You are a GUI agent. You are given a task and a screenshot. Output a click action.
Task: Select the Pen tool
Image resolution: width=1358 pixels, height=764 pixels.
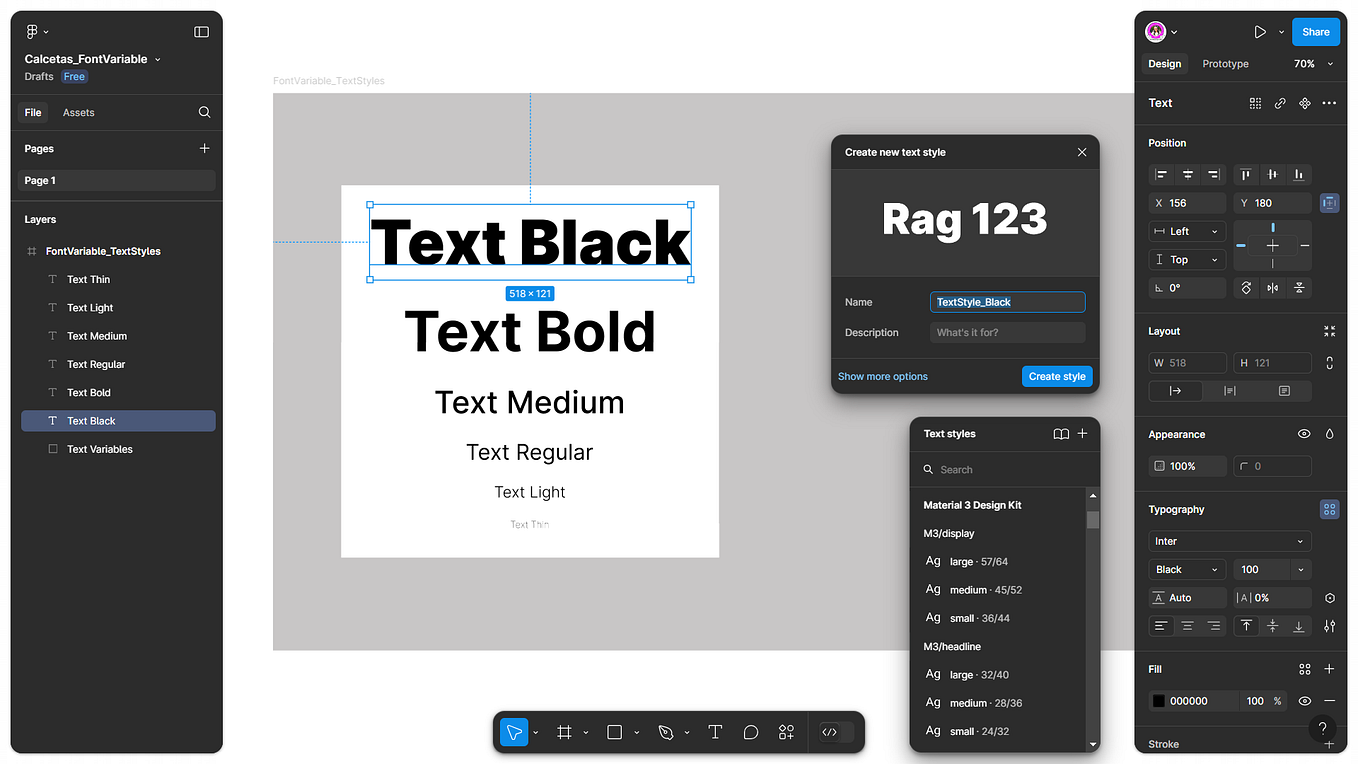point(667,732)
